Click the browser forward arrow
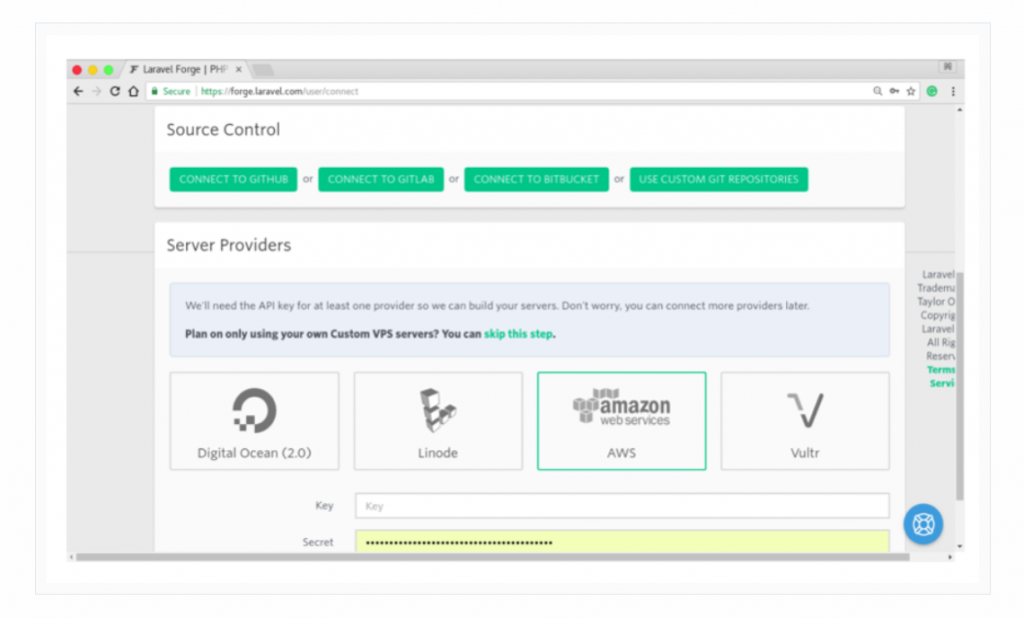Viewport: 1024px width, 618px height. click(97, 91)
